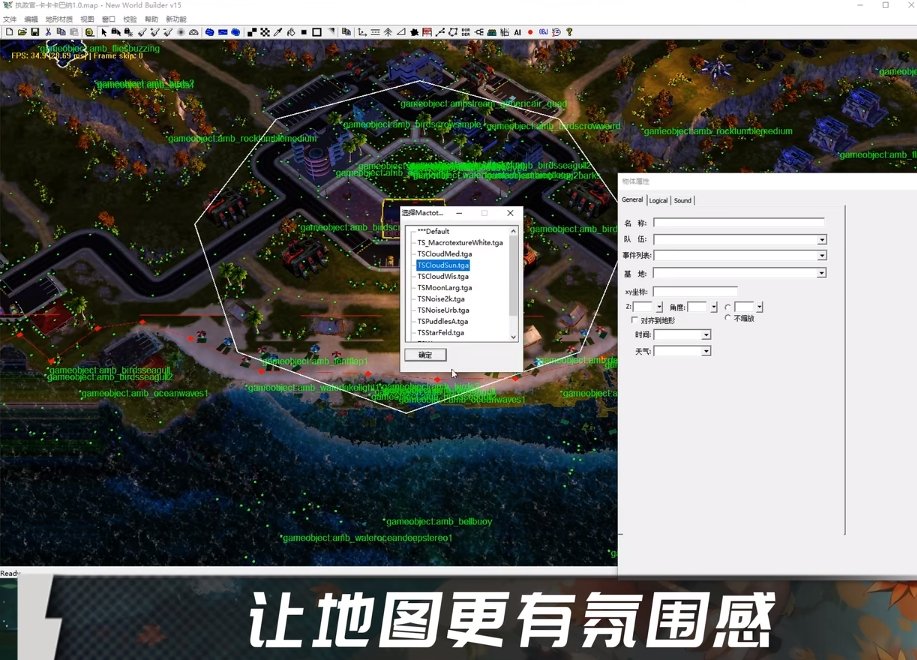Viewport: 917px width, 660px height.
Task: Click the xy坐标 input field
Action: point(695,291)
